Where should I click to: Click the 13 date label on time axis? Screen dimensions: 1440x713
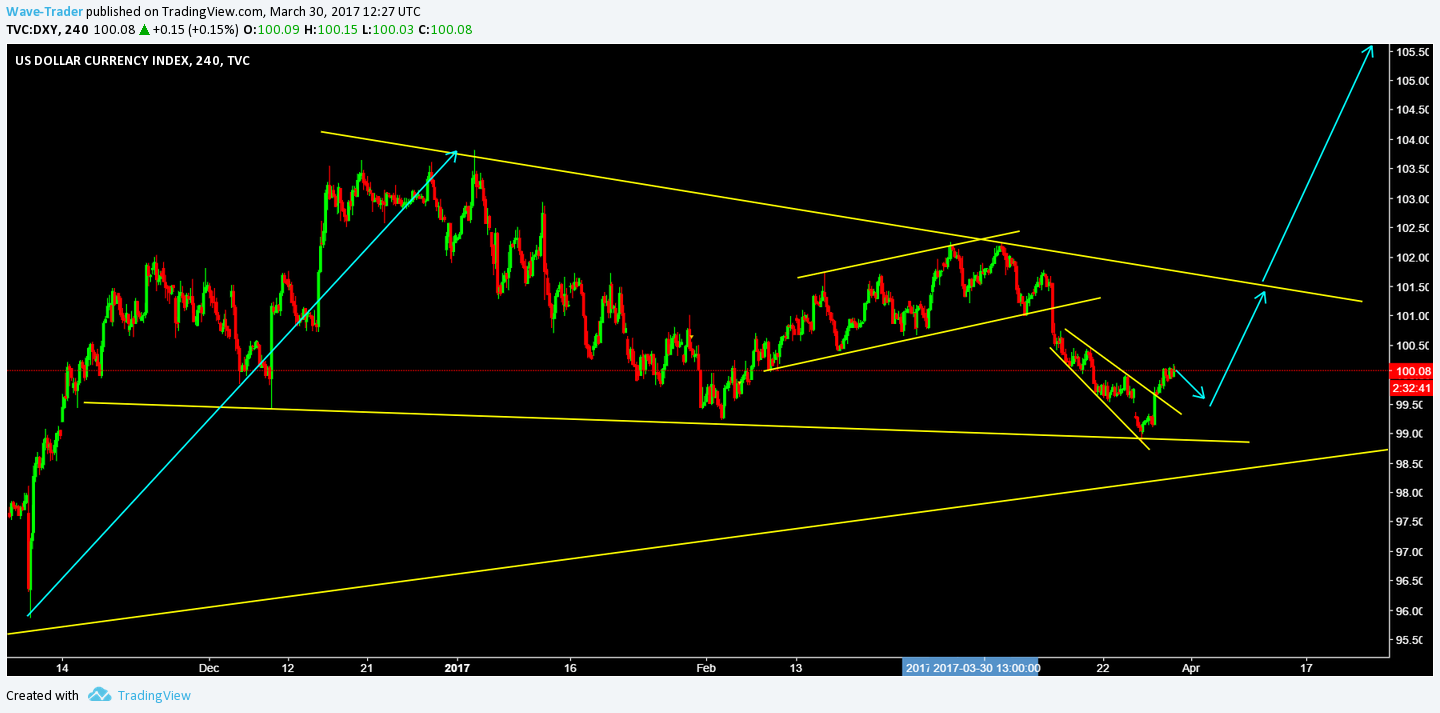point(796,668)
